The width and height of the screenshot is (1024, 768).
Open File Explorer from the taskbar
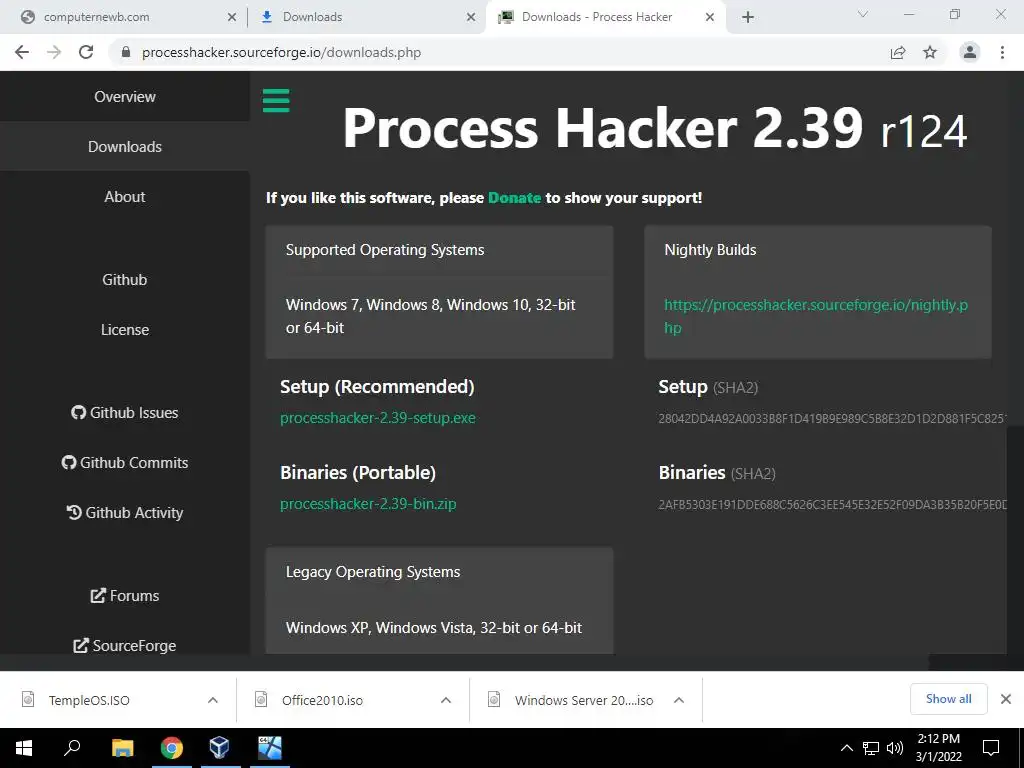click(x=122, y=748)
